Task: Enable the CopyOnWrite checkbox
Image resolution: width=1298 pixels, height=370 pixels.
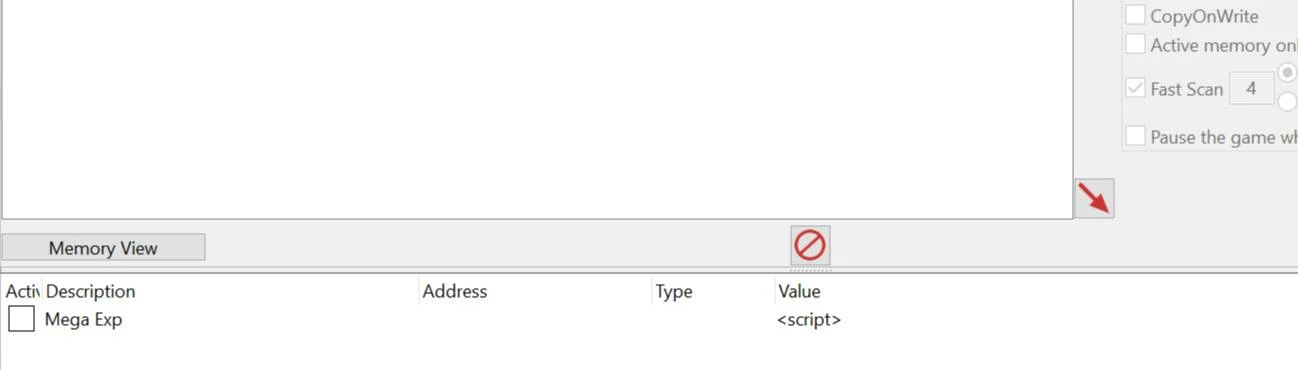Action: (x=1135, y=16)
